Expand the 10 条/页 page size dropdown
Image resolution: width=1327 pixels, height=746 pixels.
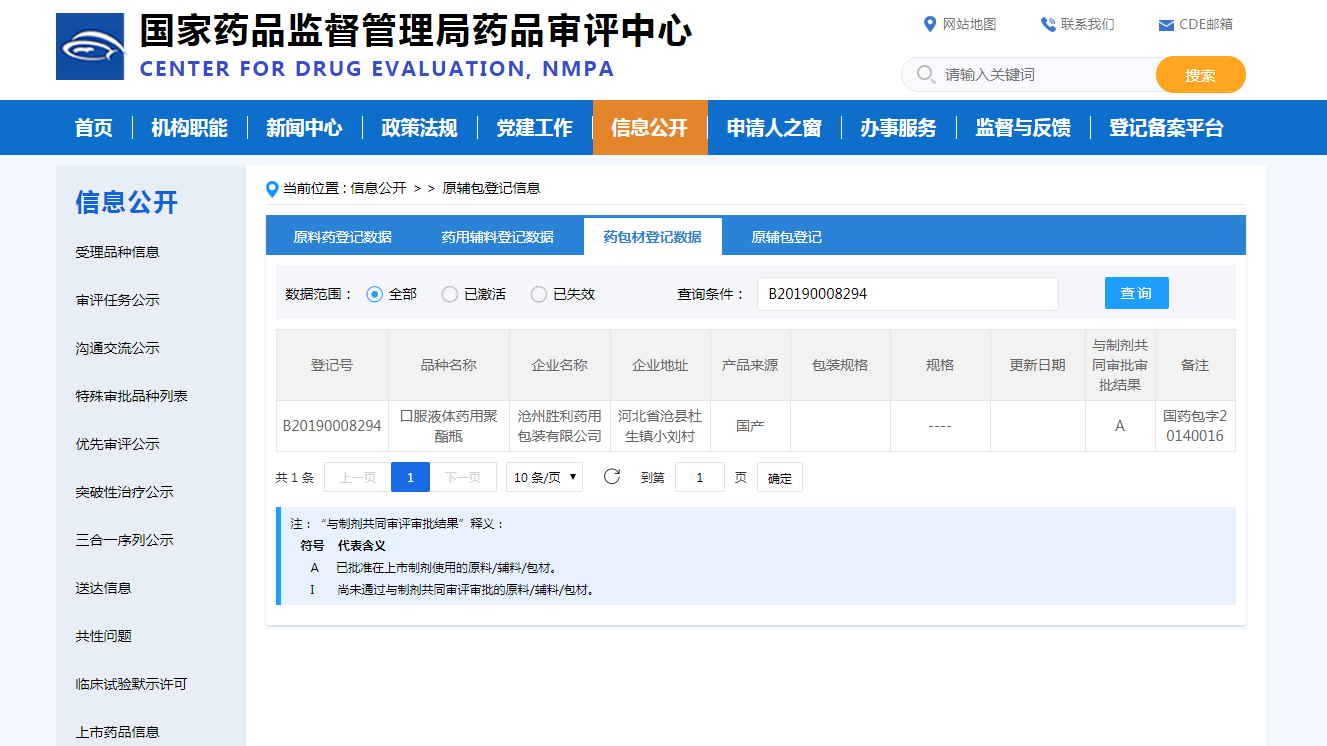[544, 477]
